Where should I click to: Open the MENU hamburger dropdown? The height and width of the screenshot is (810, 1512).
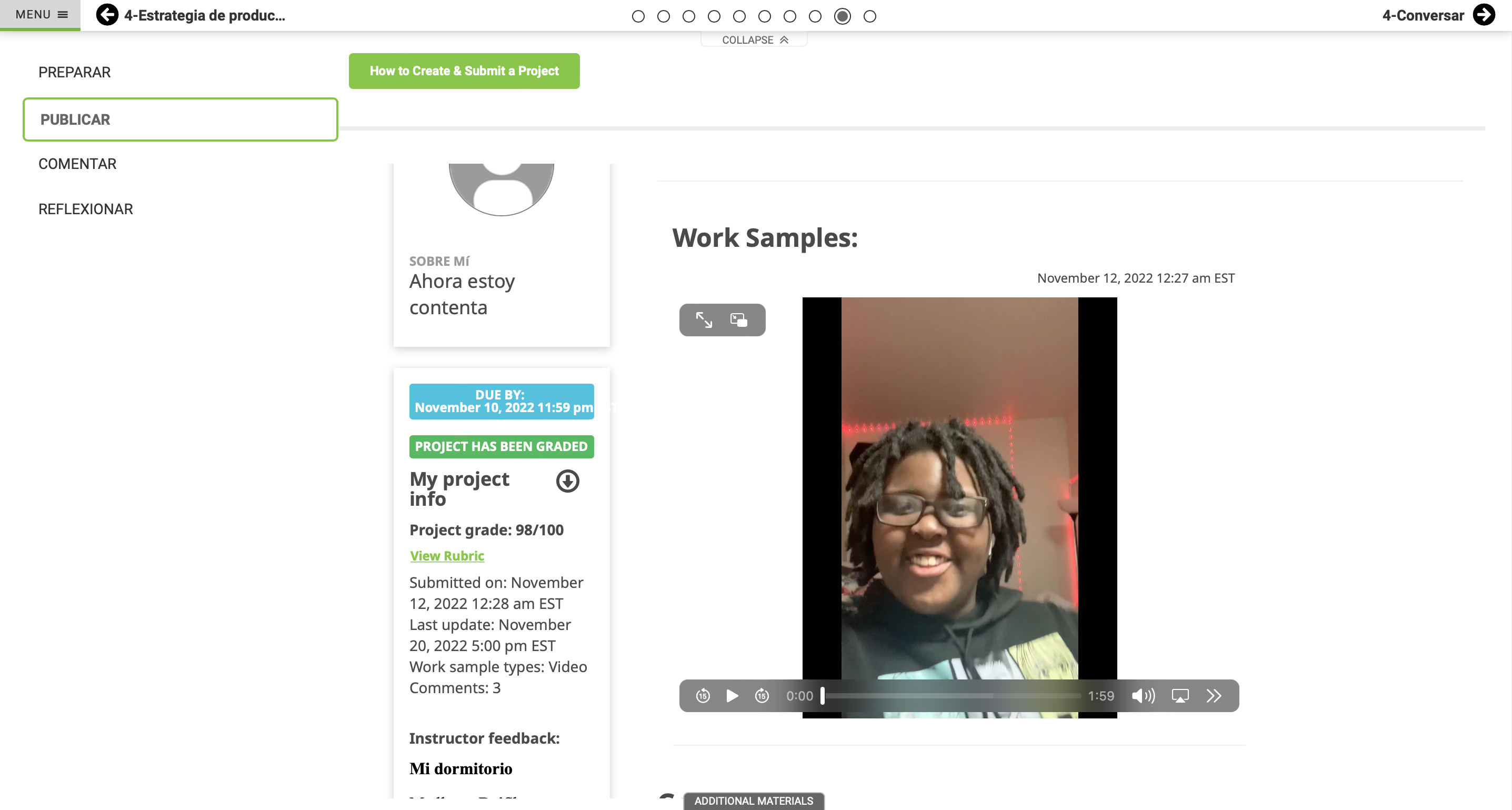click(41, 15)
